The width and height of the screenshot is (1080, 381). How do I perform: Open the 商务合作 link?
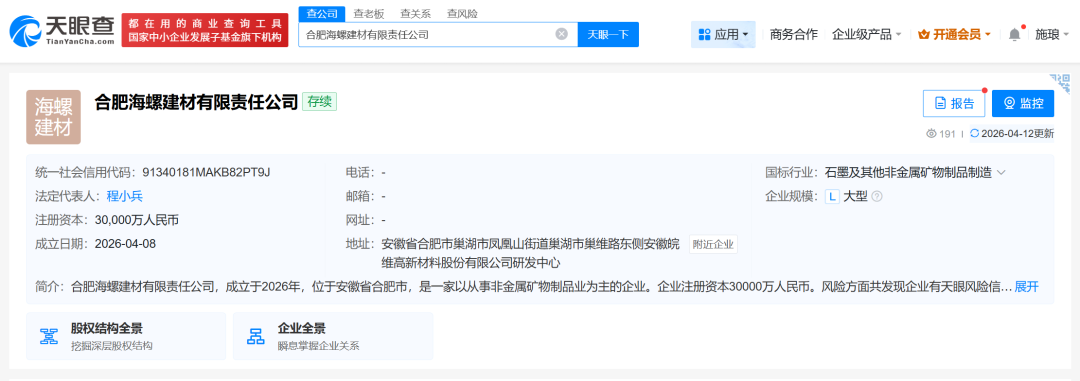click(793, 34)
